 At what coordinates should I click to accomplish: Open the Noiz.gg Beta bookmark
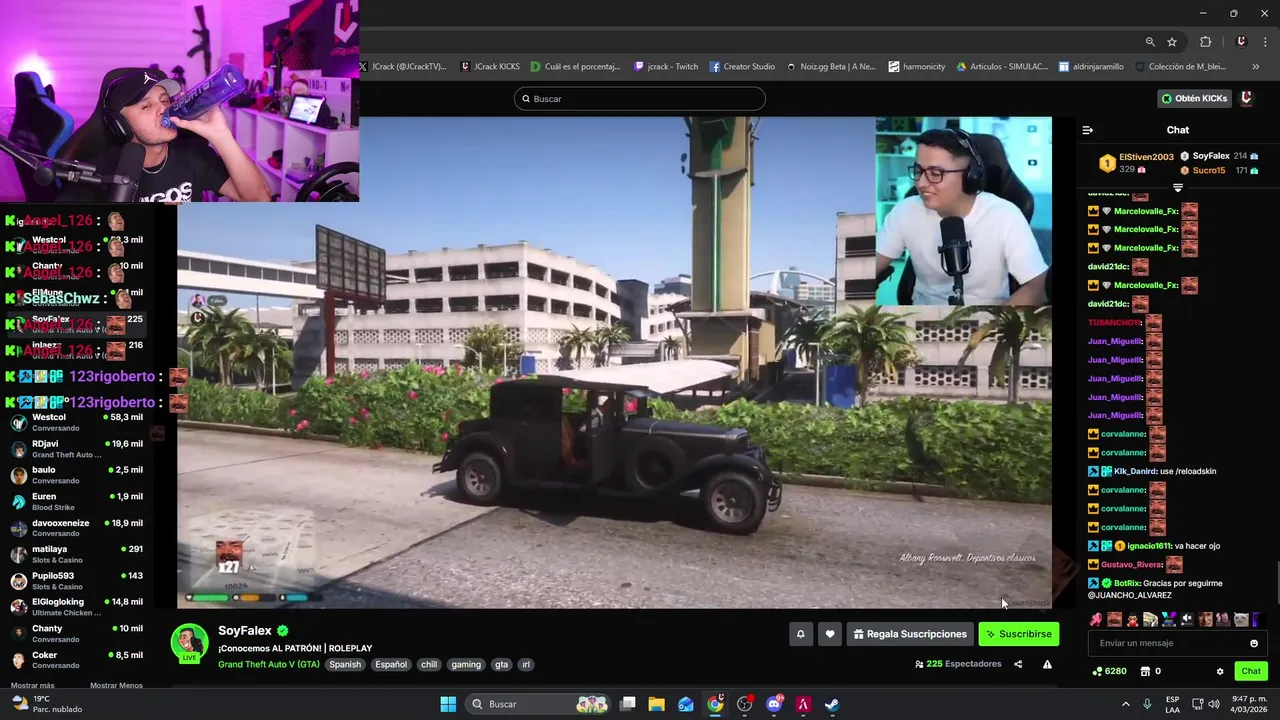[830, 67]
